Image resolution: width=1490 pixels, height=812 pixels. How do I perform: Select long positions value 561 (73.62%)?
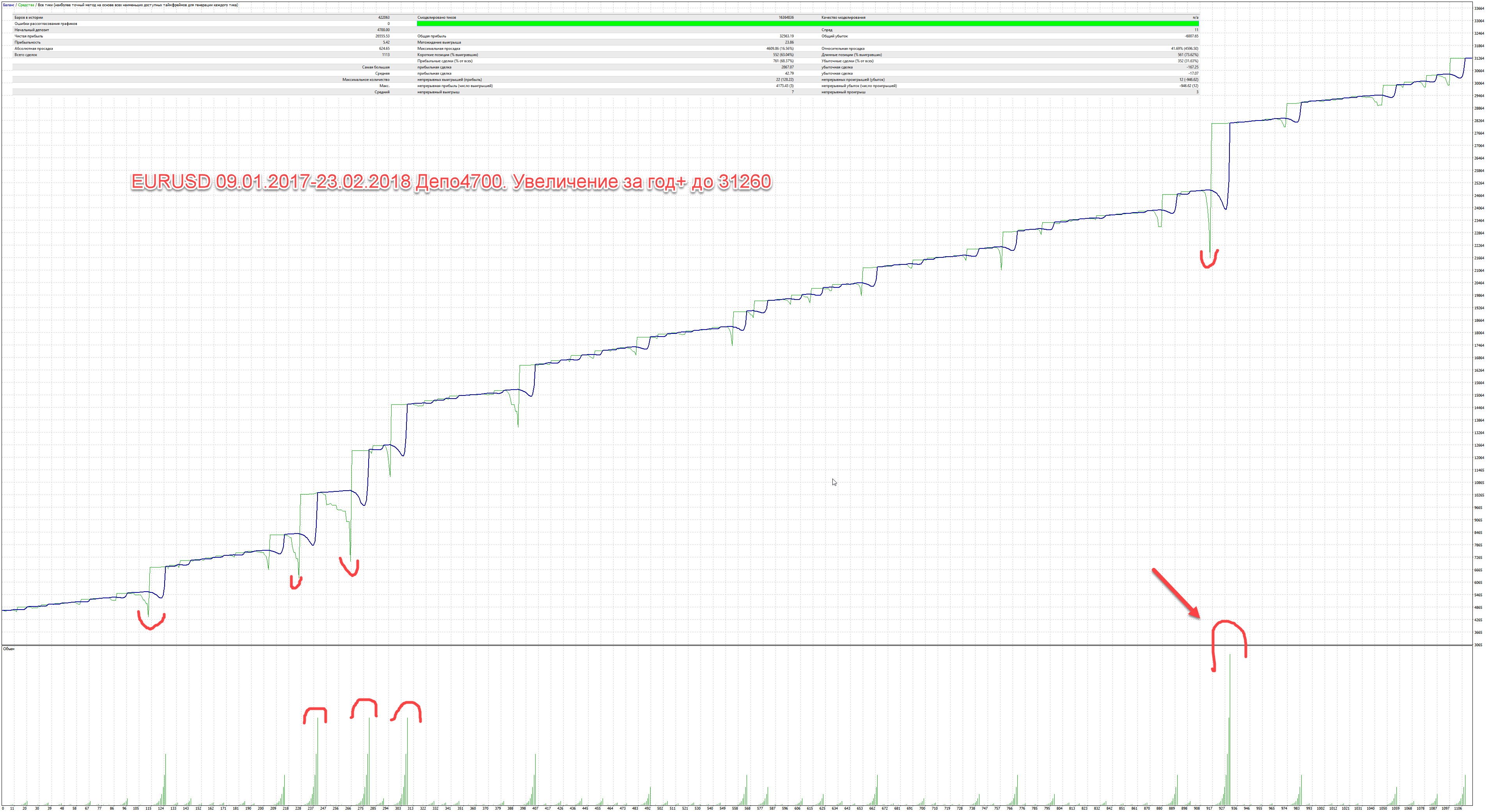coord(1188,55)
